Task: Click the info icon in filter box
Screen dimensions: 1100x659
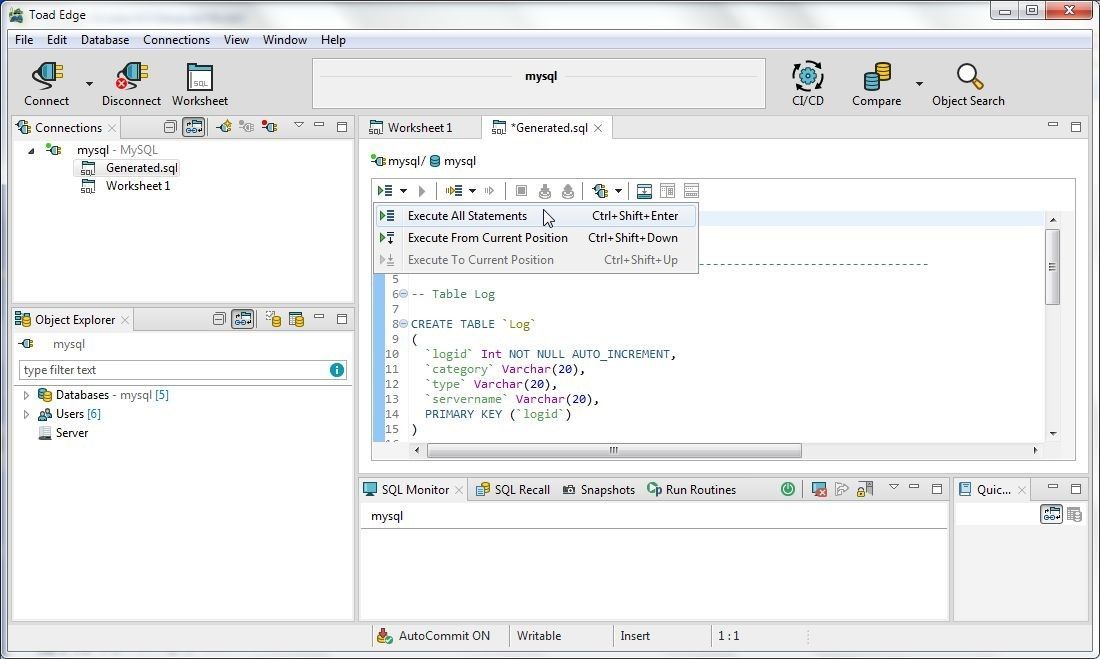Action: click(337, 370)
